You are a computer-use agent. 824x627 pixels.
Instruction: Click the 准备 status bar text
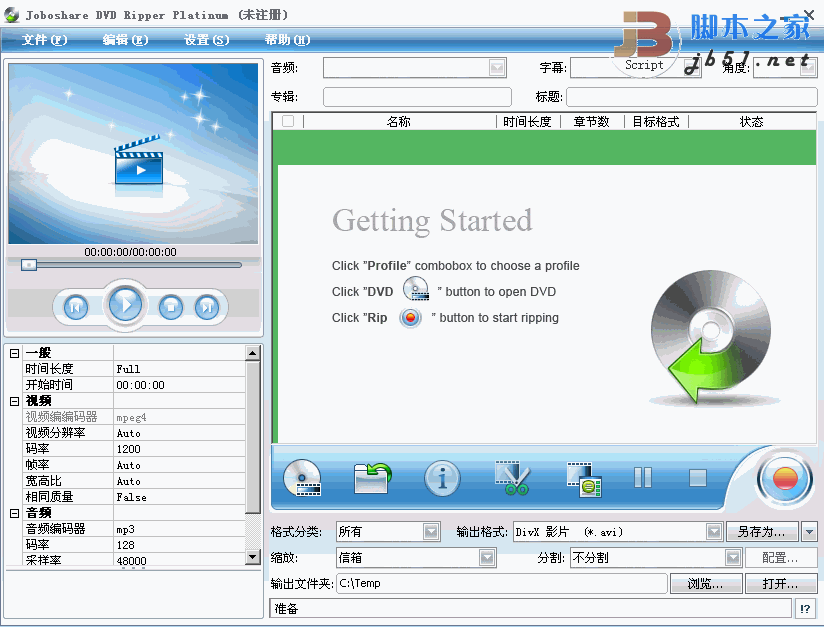point(286,609)
